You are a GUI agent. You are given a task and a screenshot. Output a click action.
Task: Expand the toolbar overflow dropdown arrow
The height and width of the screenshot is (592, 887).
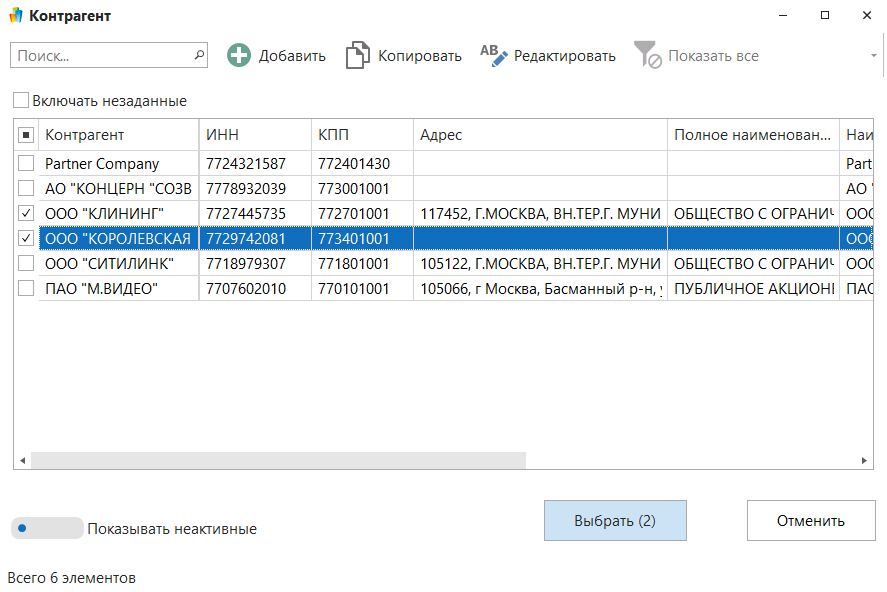(874, 56)
